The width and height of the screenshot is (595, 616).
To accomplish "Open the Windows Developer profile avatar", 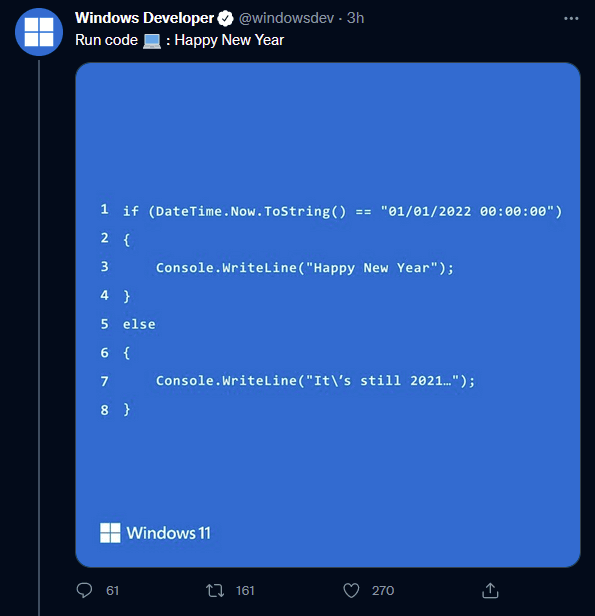I will [39, 32].
